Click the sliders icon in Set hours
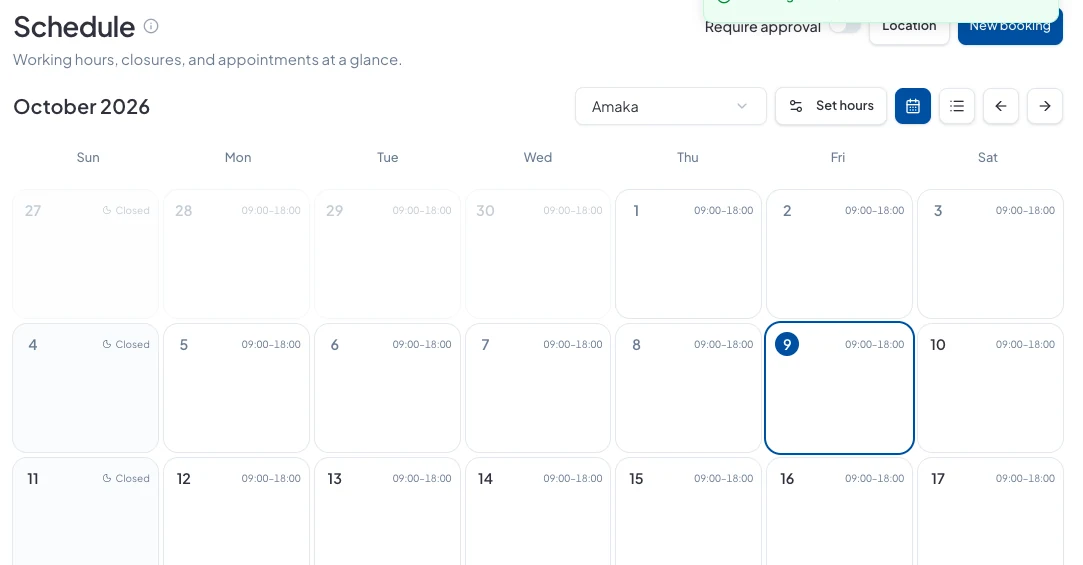1083x565 pixels. click(x=796, y=106)
